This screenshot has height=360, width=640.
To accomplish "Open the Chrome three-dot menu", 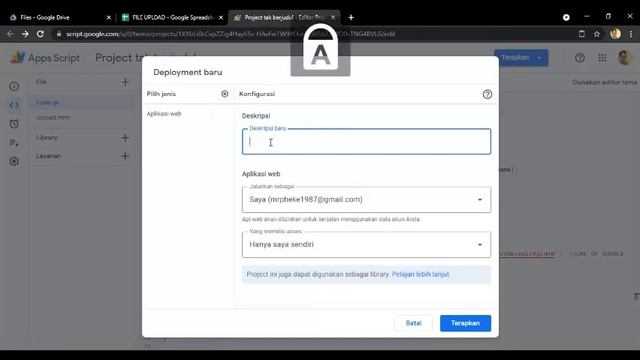I will 631,34.
